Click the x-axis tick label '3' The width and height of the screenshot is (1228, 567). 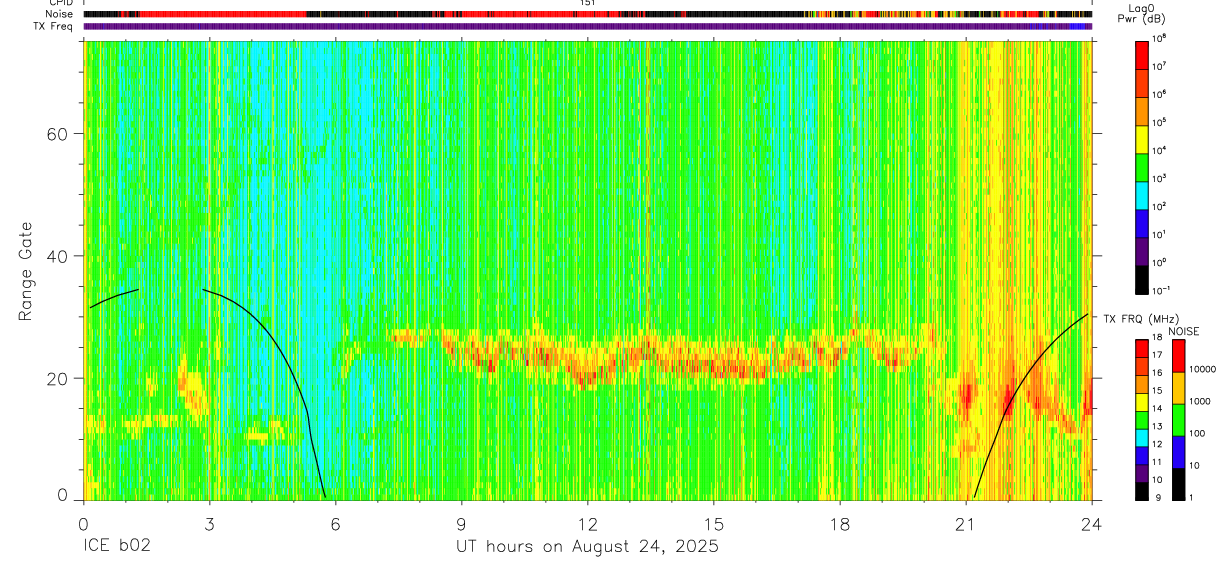(209, 522)
